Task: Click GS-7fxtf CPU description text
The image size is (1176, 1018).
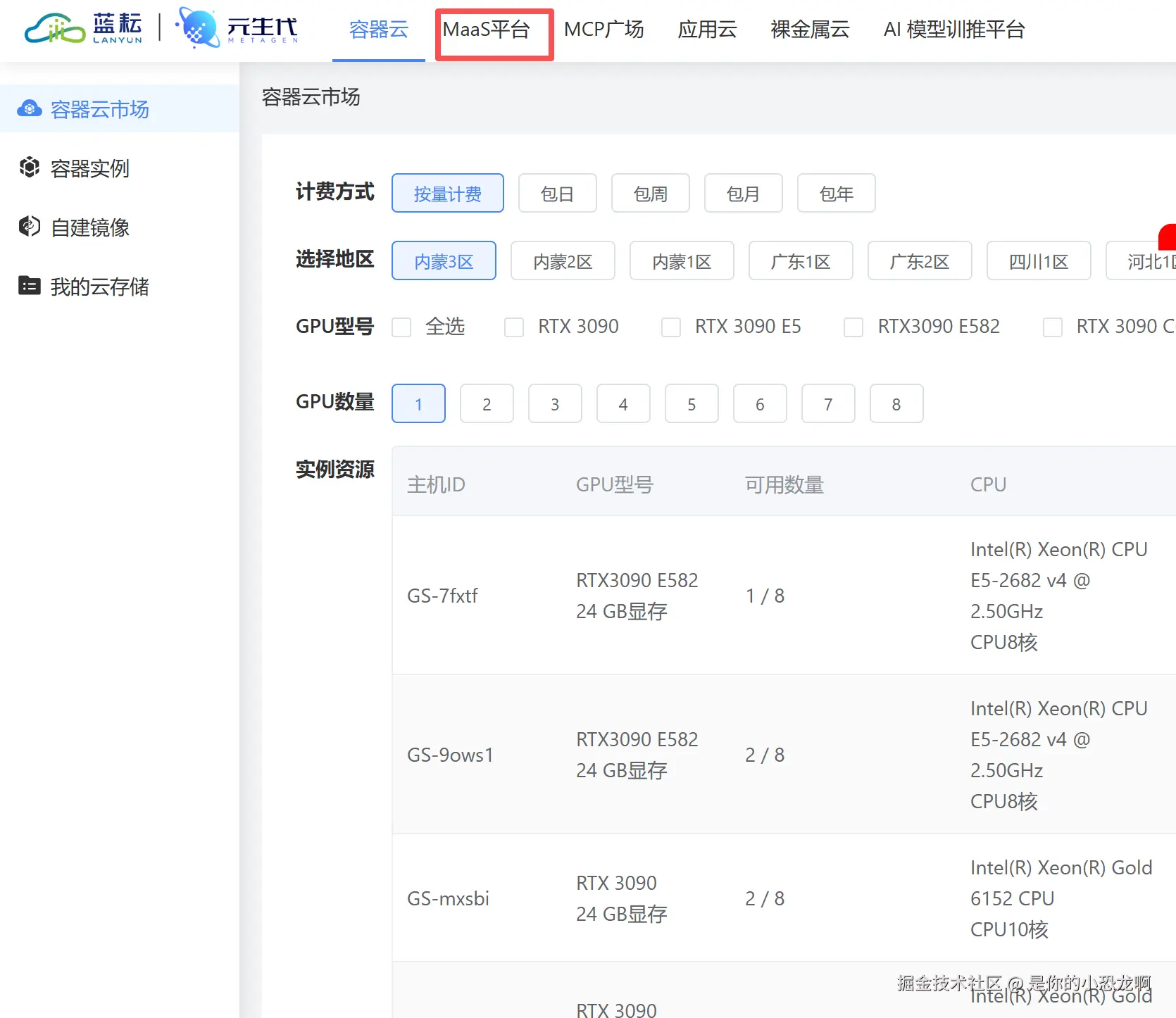Action: (1059, 596)
